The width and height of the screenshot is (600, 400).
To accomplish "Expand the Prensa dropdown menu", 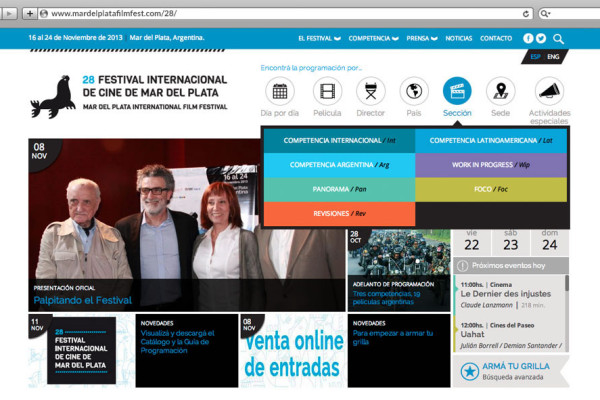I will point(422,38).
